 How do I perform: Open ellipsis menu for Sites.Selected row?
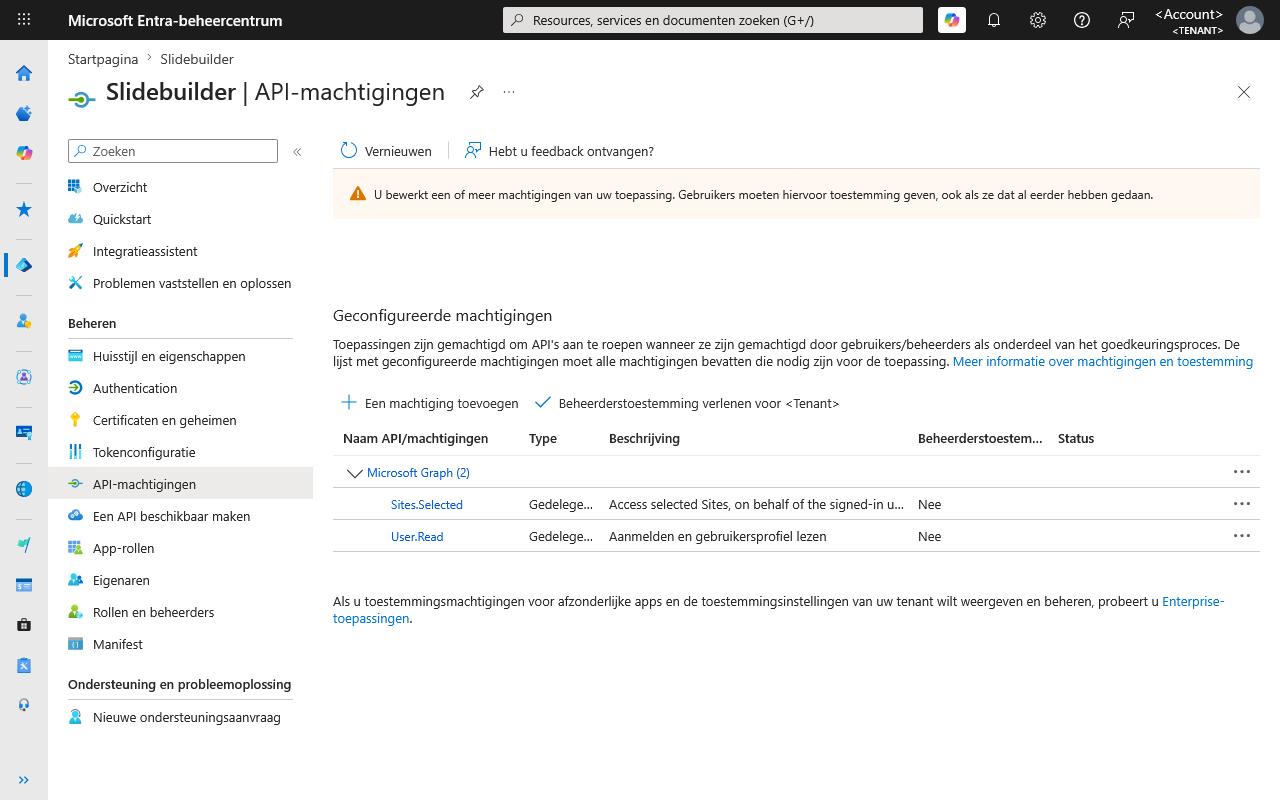(x=1242, y=504)
